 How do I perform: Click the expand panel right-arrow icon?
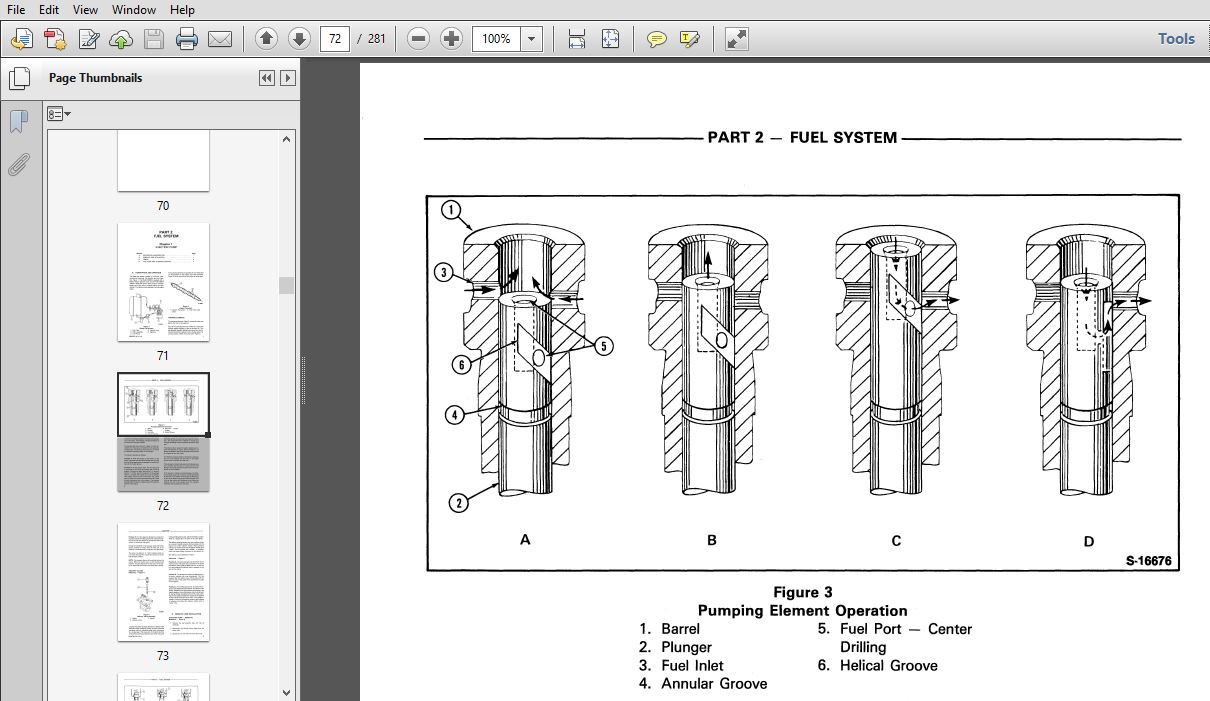click(x=288, y=78)
